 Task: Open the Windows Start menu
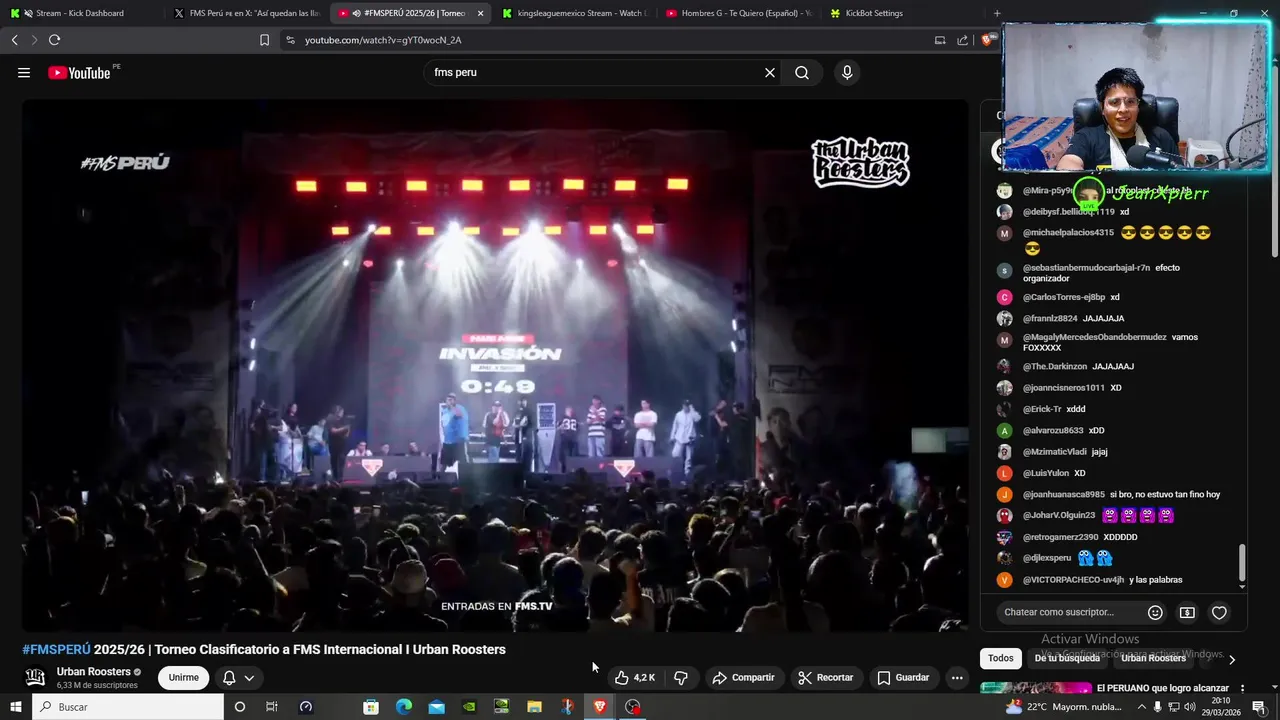click(x=15, y=707)
